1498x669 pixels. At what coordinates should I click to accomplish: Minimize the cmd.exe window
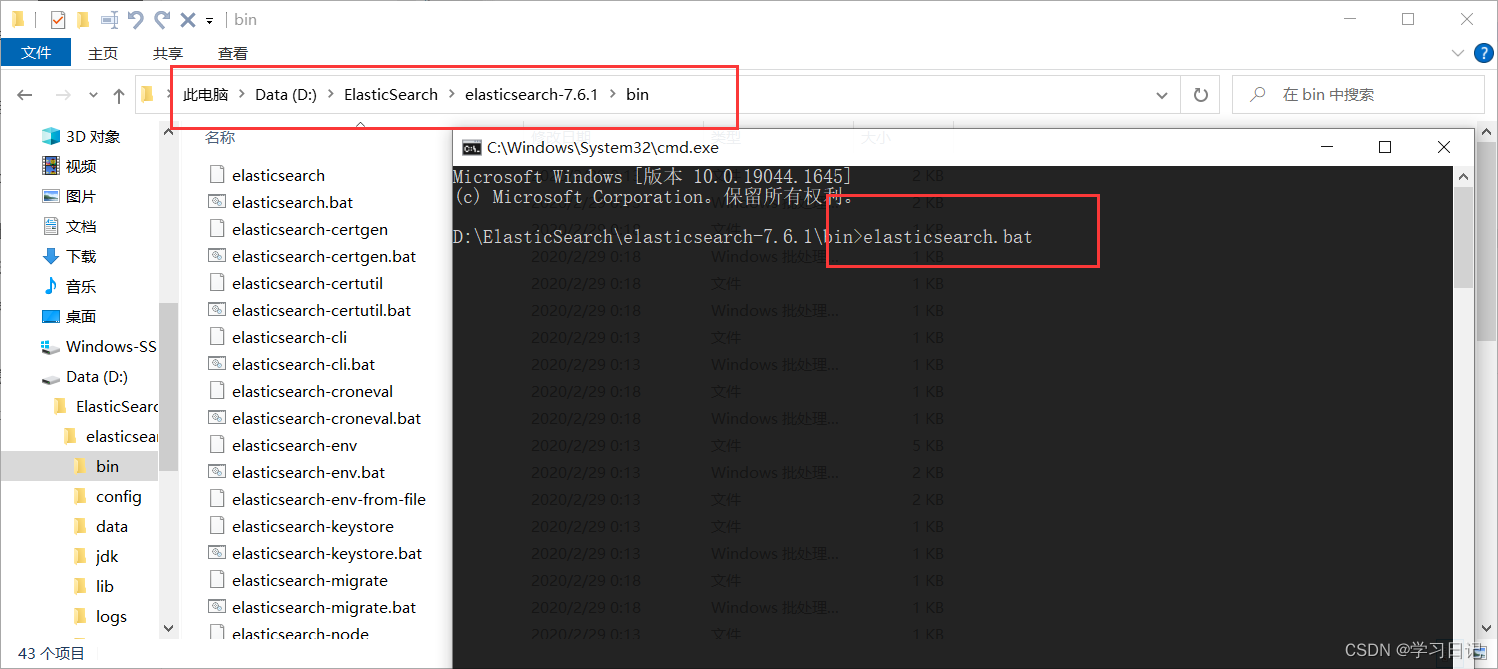(x=1326, y=147)
